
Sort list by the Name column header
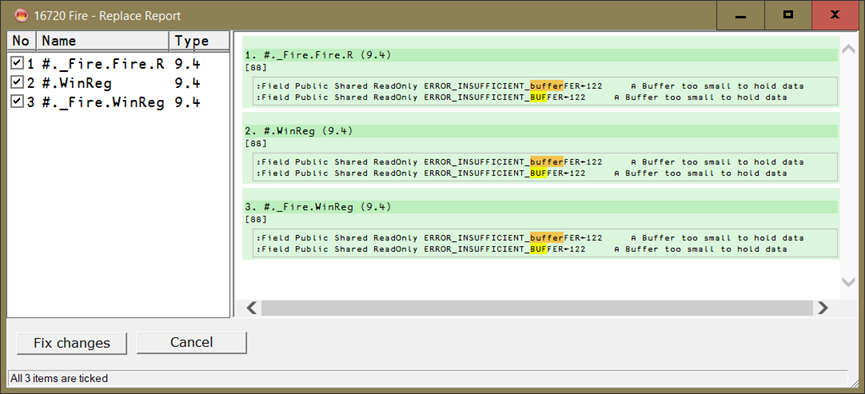coord(103,41)
